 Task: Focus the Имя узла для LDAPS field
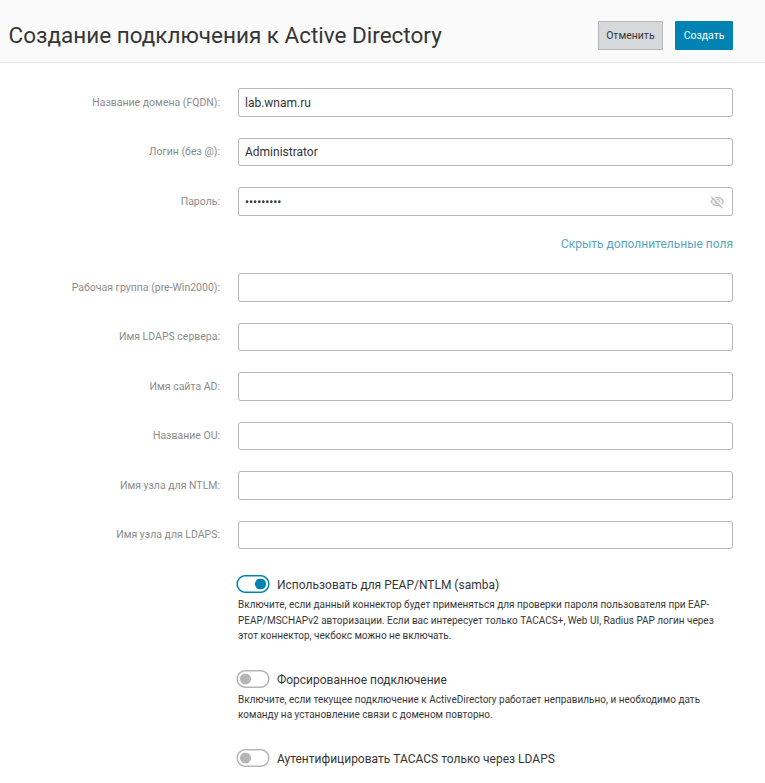coord(485,535)
